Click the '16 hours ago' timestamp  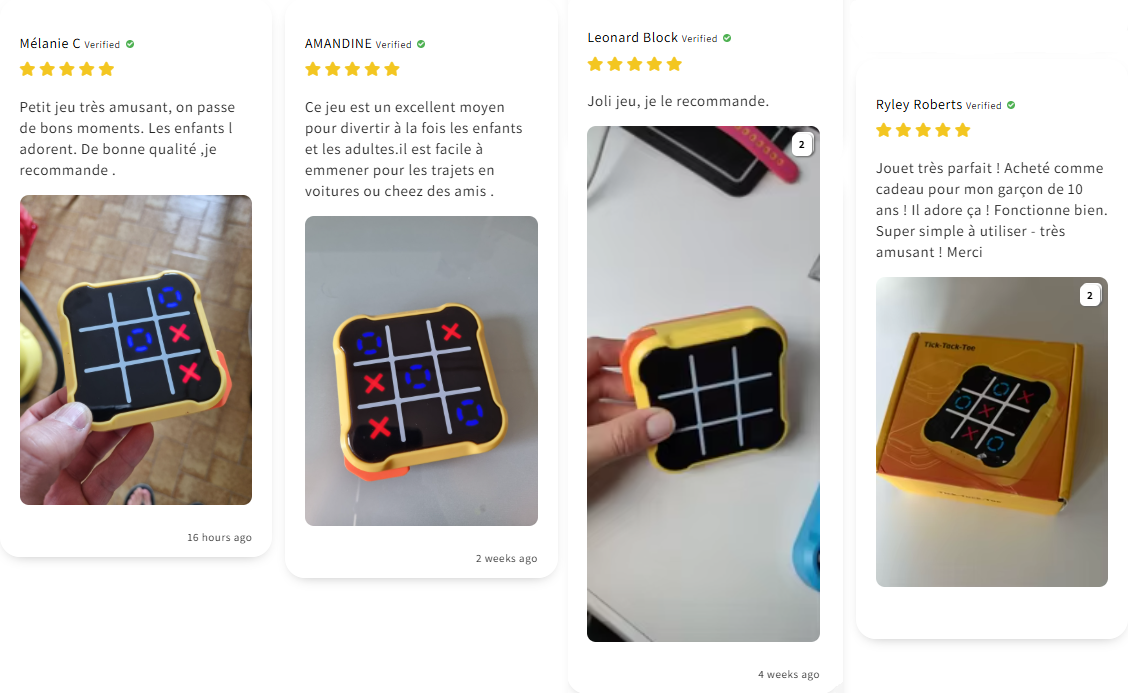(219, 538)
